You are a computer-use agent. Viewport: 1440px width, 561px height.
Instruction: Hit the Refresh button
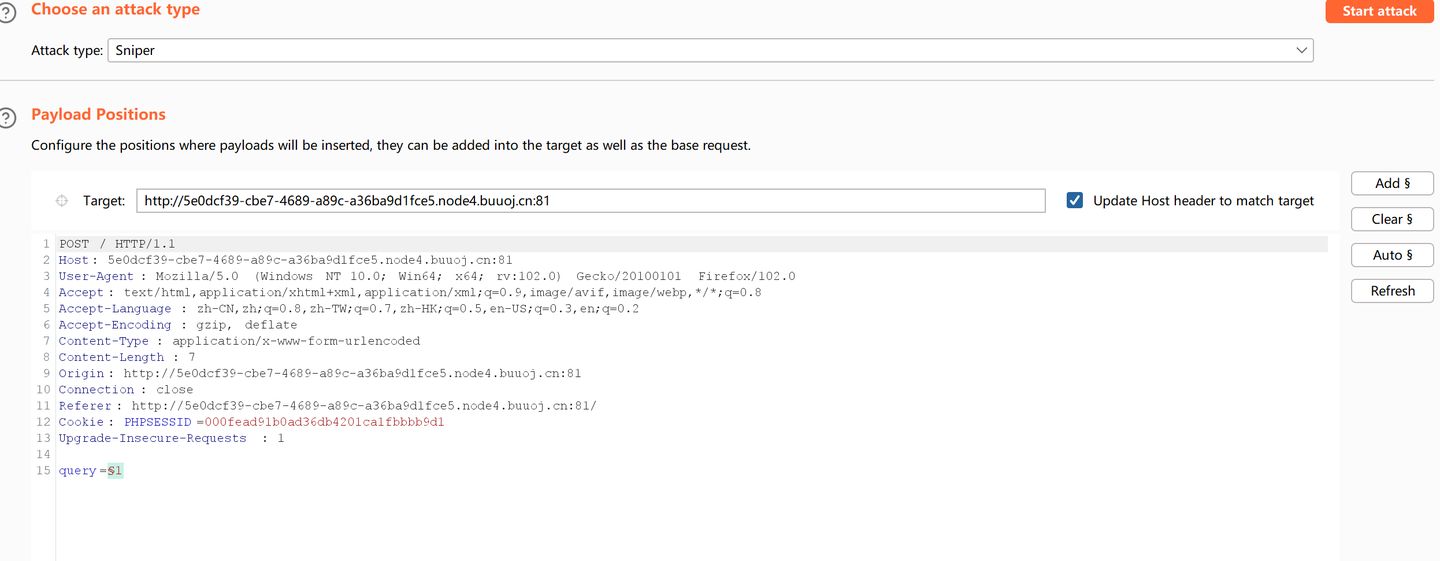tap(1392, 291)
